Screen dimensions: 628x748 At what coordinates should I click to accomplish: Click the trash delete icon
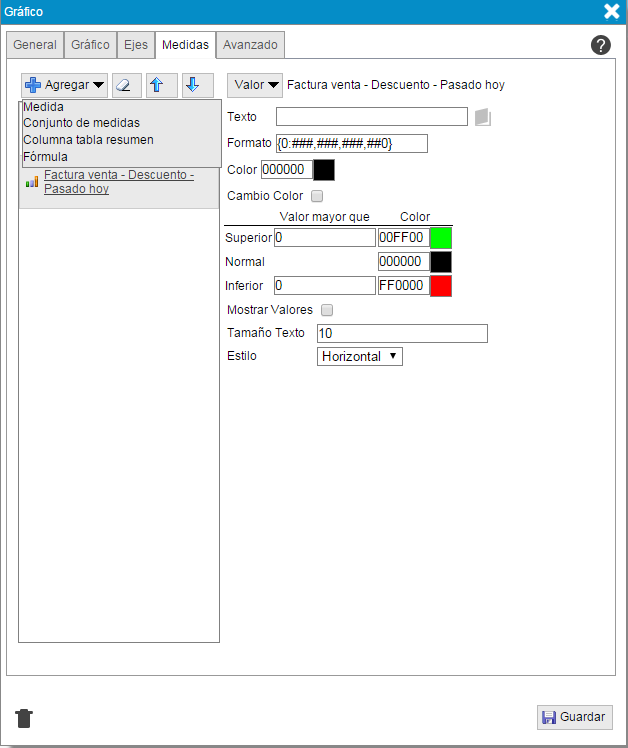pyautogui.click(x=25, y=717)
